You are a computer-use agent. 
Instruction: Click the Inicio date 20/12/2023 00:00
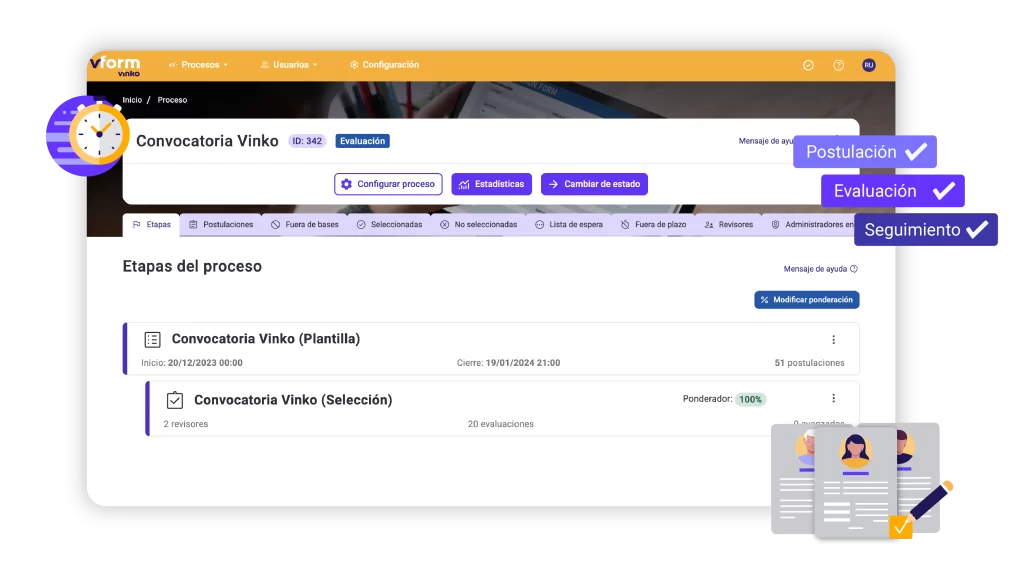tap(191, 363)
